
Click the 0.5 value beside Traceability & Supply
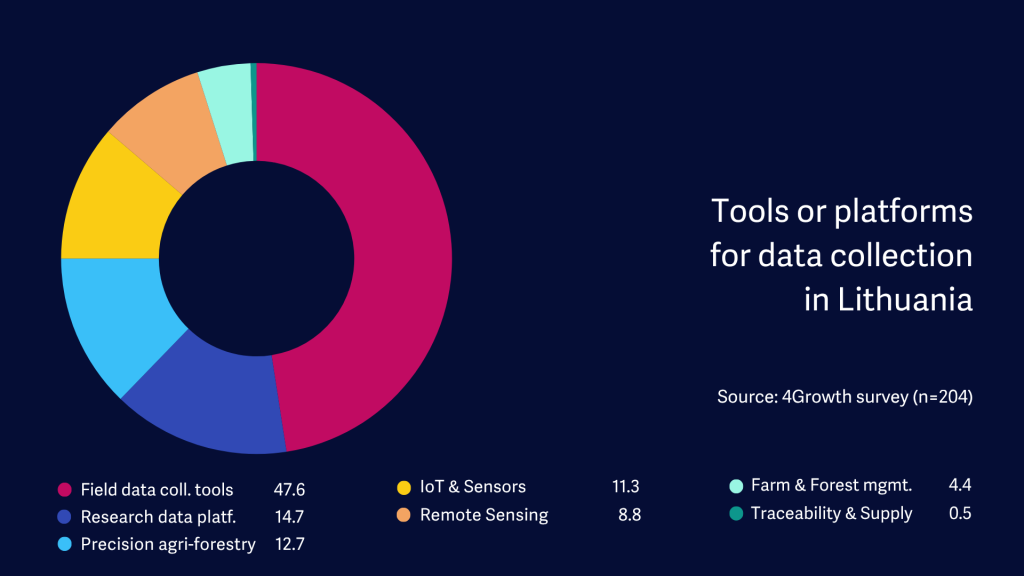tap(960, 514)
